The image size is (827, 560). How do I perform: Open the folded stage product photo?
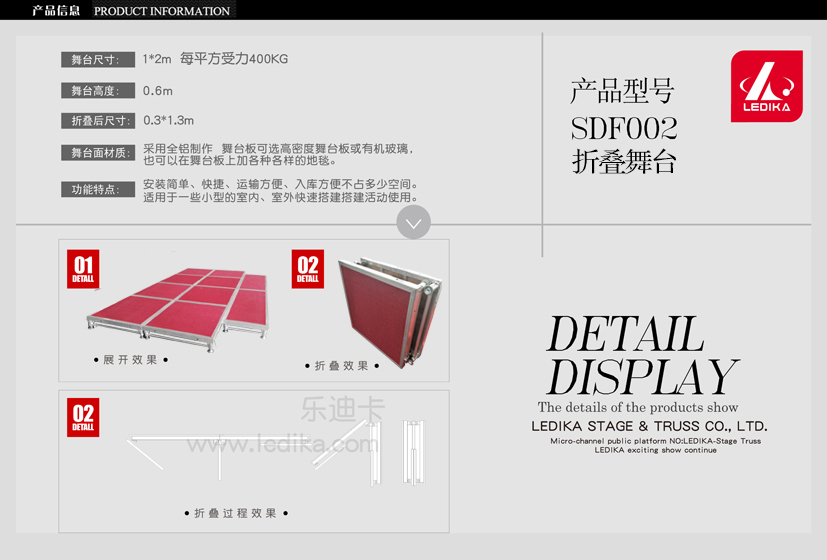390,312
